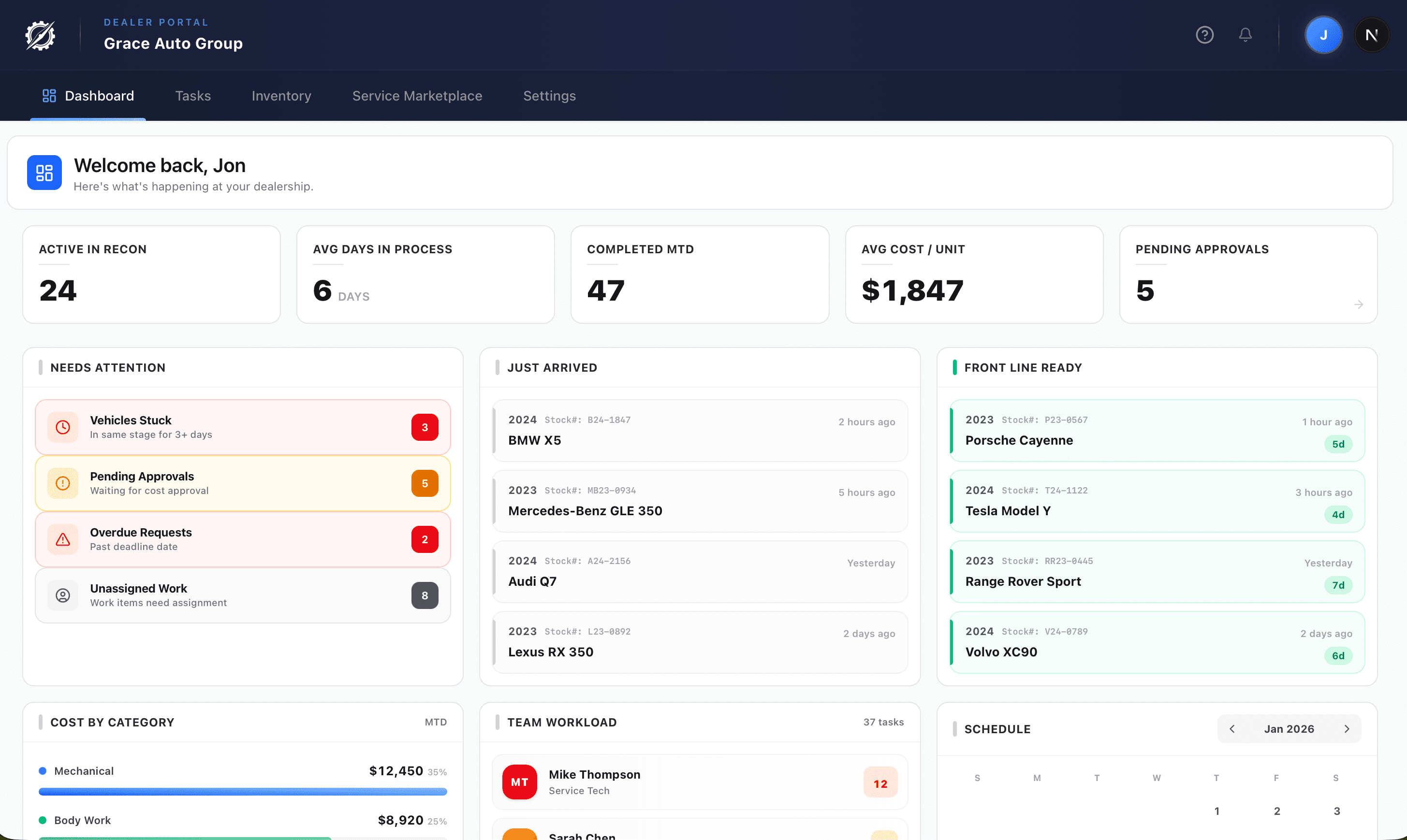Open the Volvo XC90 entry
This screenshot has height=840, width=1407.
(x=1157, y=642)
